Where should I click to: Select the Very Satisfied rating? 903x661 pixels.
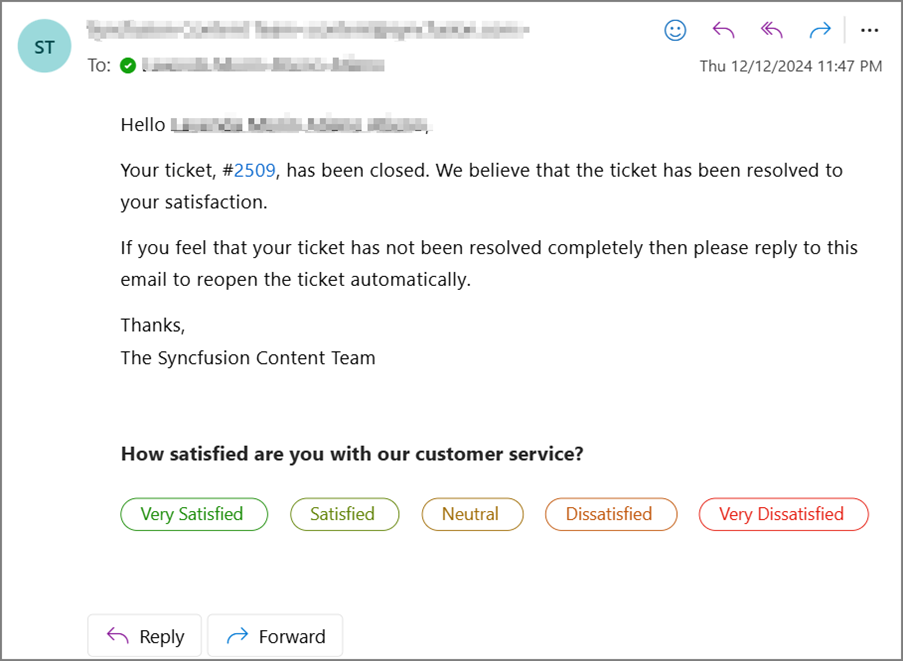(x=194, y=514)
